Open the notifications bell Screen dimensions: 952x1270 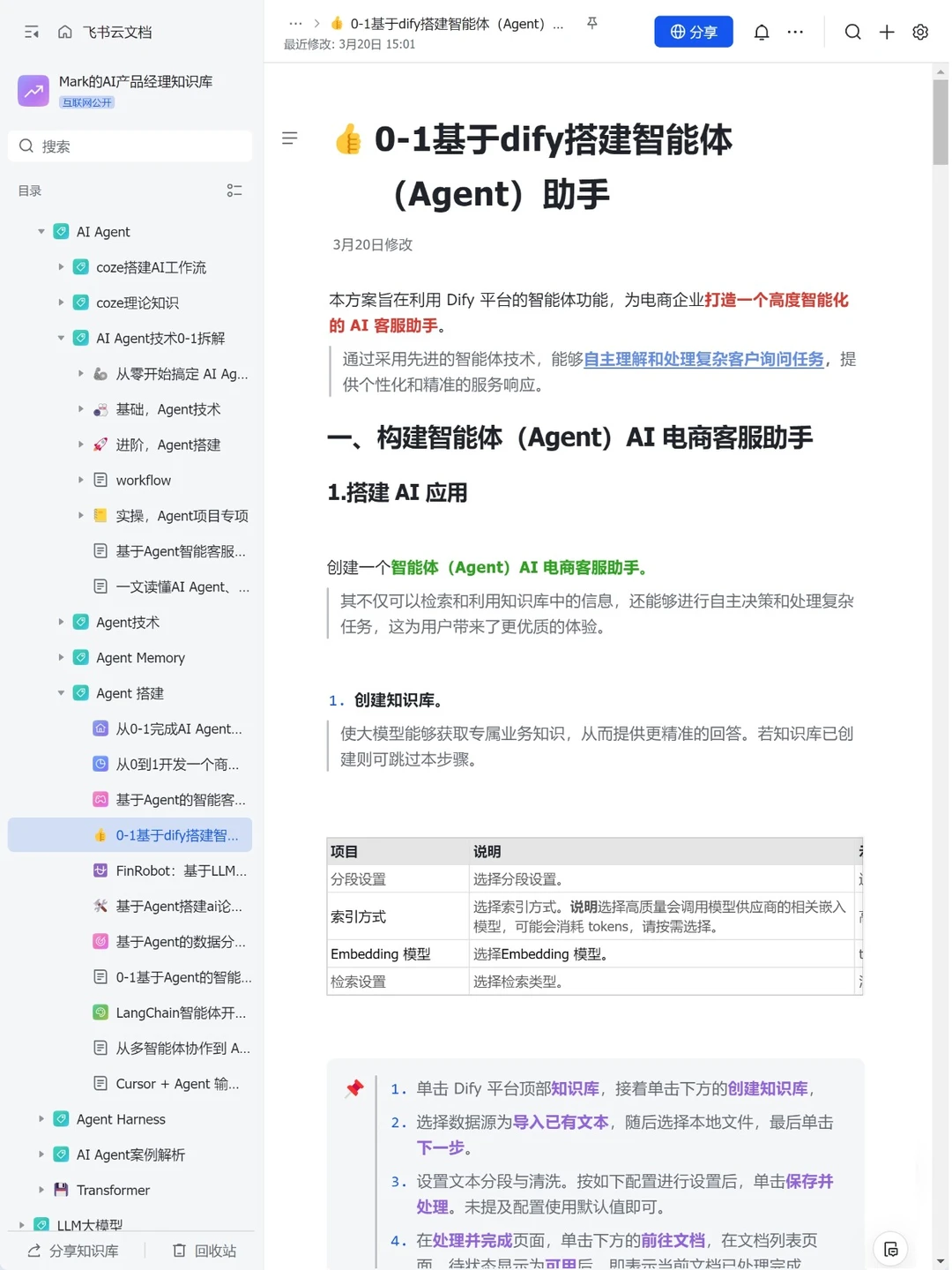point(762,32)
